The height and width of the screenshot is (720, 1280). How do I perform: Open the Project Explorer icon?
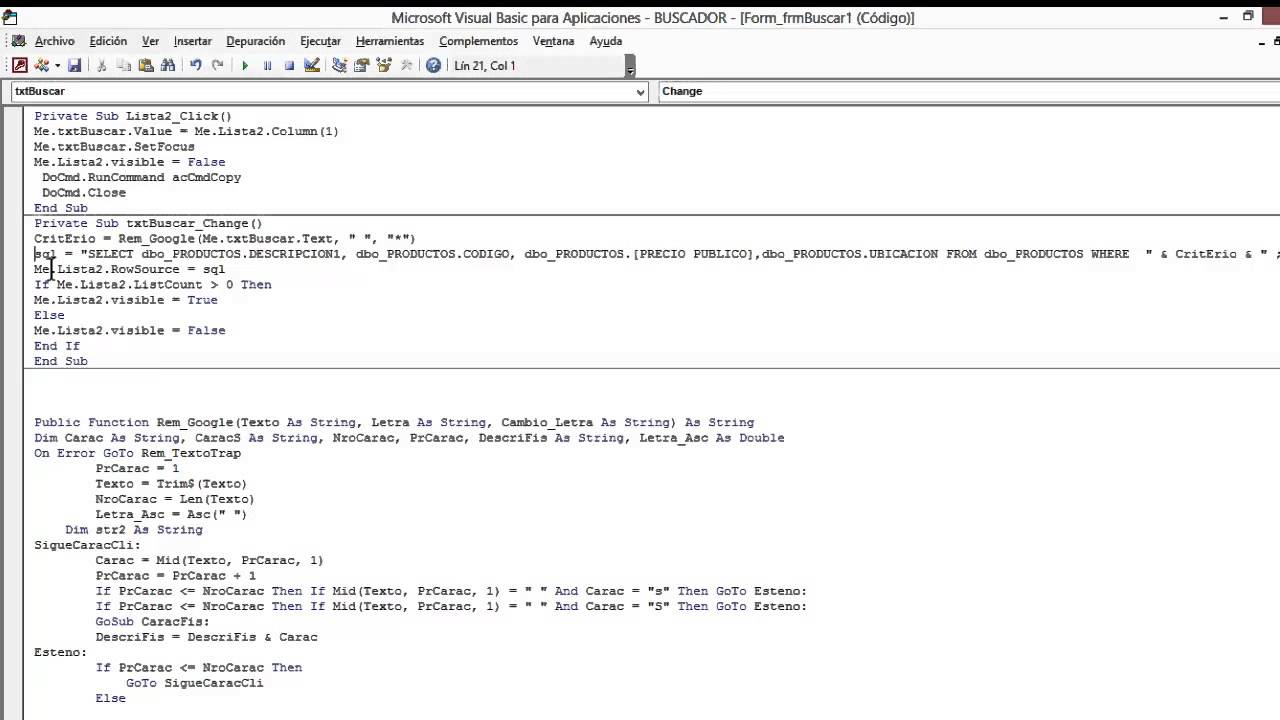(x=339, y=65)
